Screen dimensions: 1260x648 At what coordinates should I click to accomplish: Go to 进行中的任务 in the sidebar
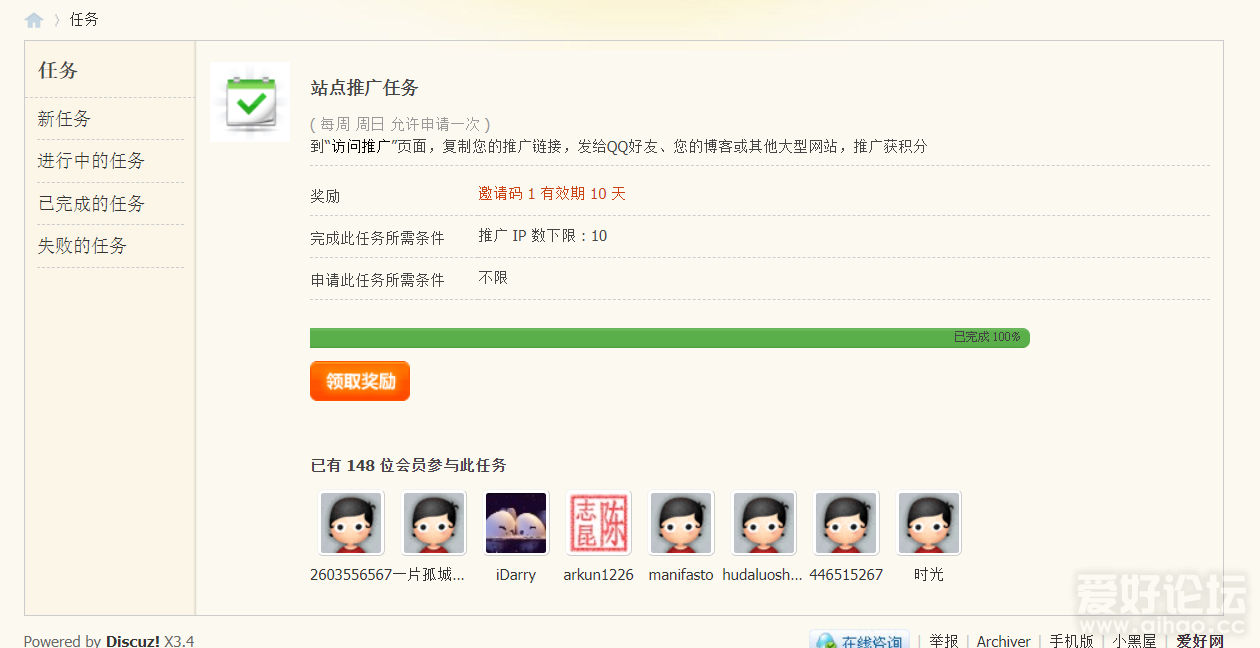[x=91, y=161]
